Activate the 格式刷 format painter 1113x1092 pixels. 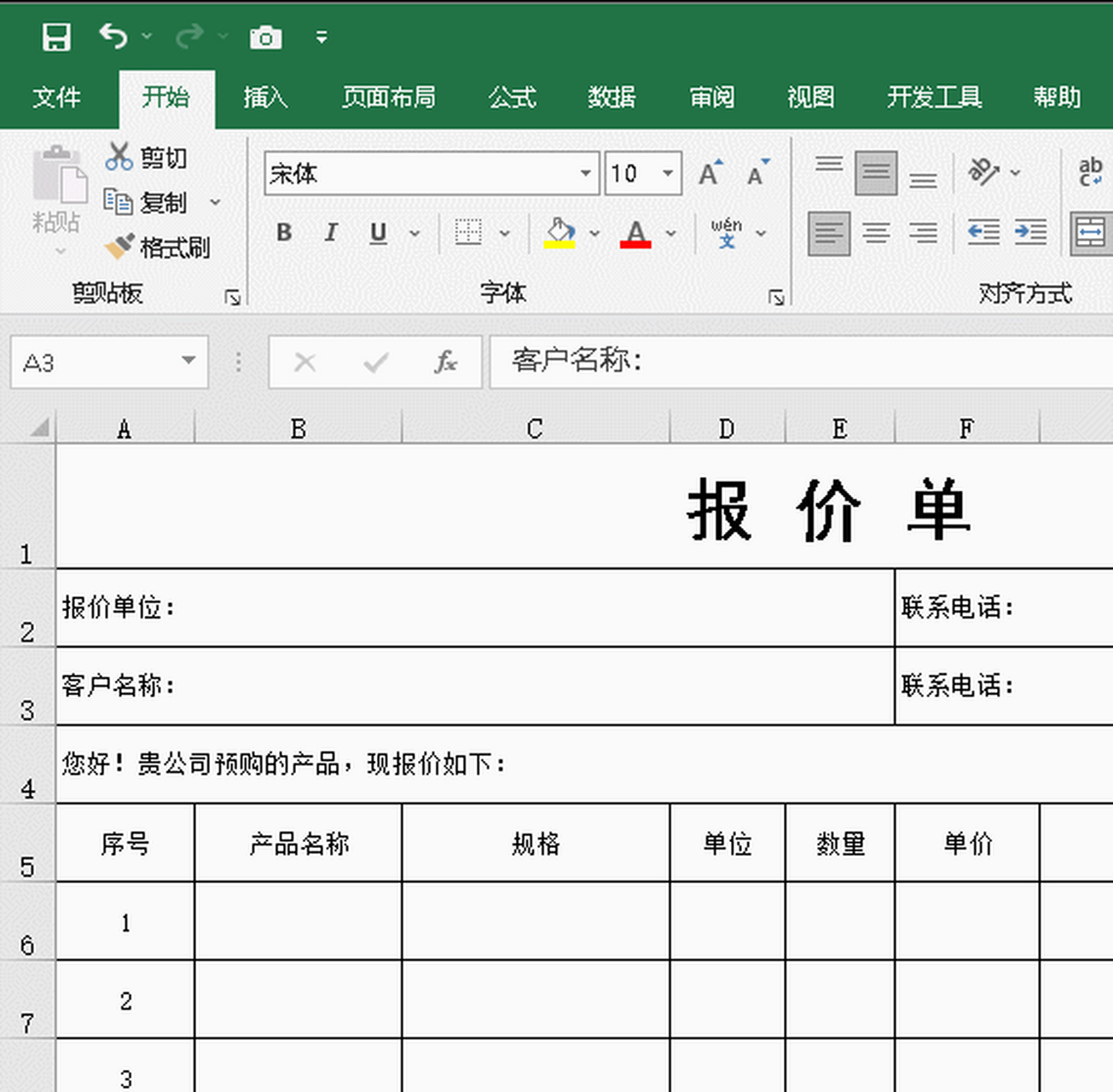pyautogui.click(x=157, y=247)
